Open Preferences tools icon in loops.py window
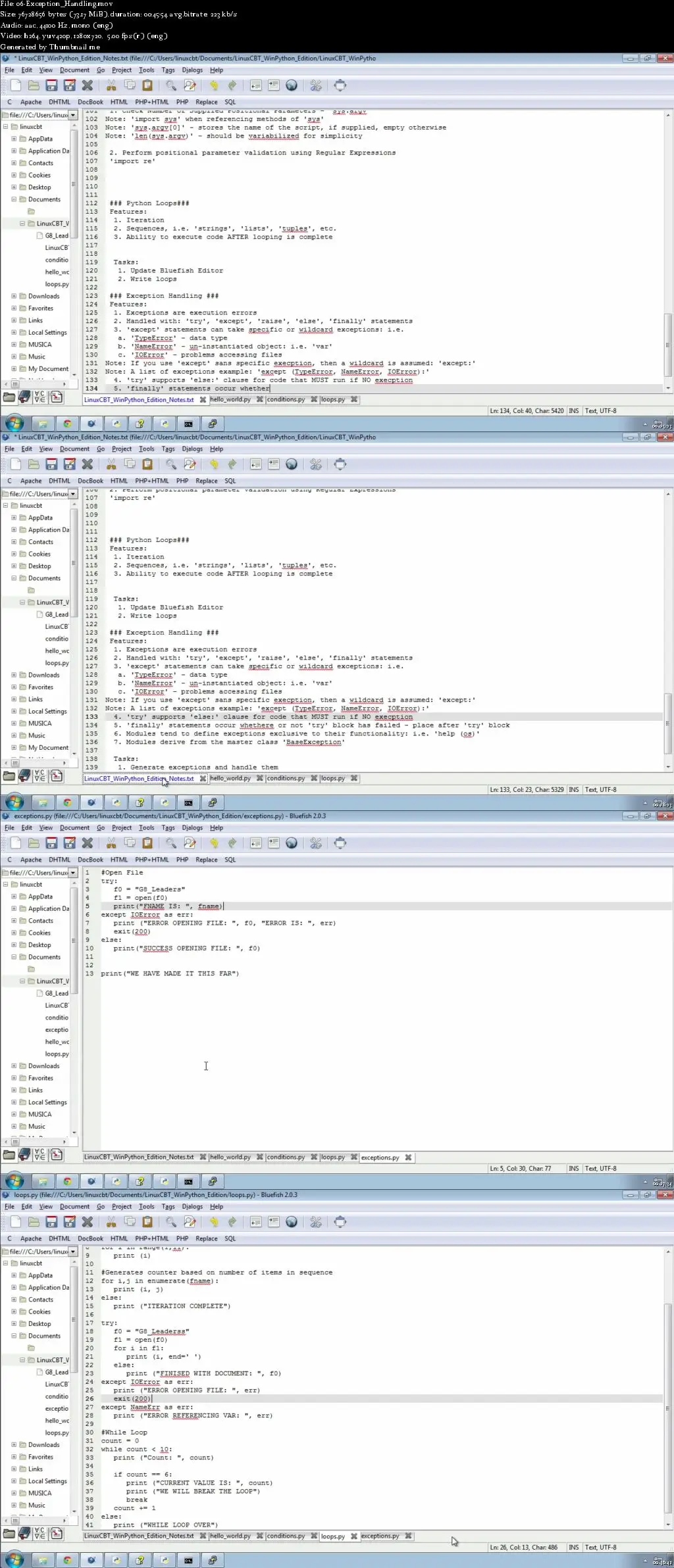Image resolution: width=674 pixels, height=1568 pixels. pos(316,1221)
